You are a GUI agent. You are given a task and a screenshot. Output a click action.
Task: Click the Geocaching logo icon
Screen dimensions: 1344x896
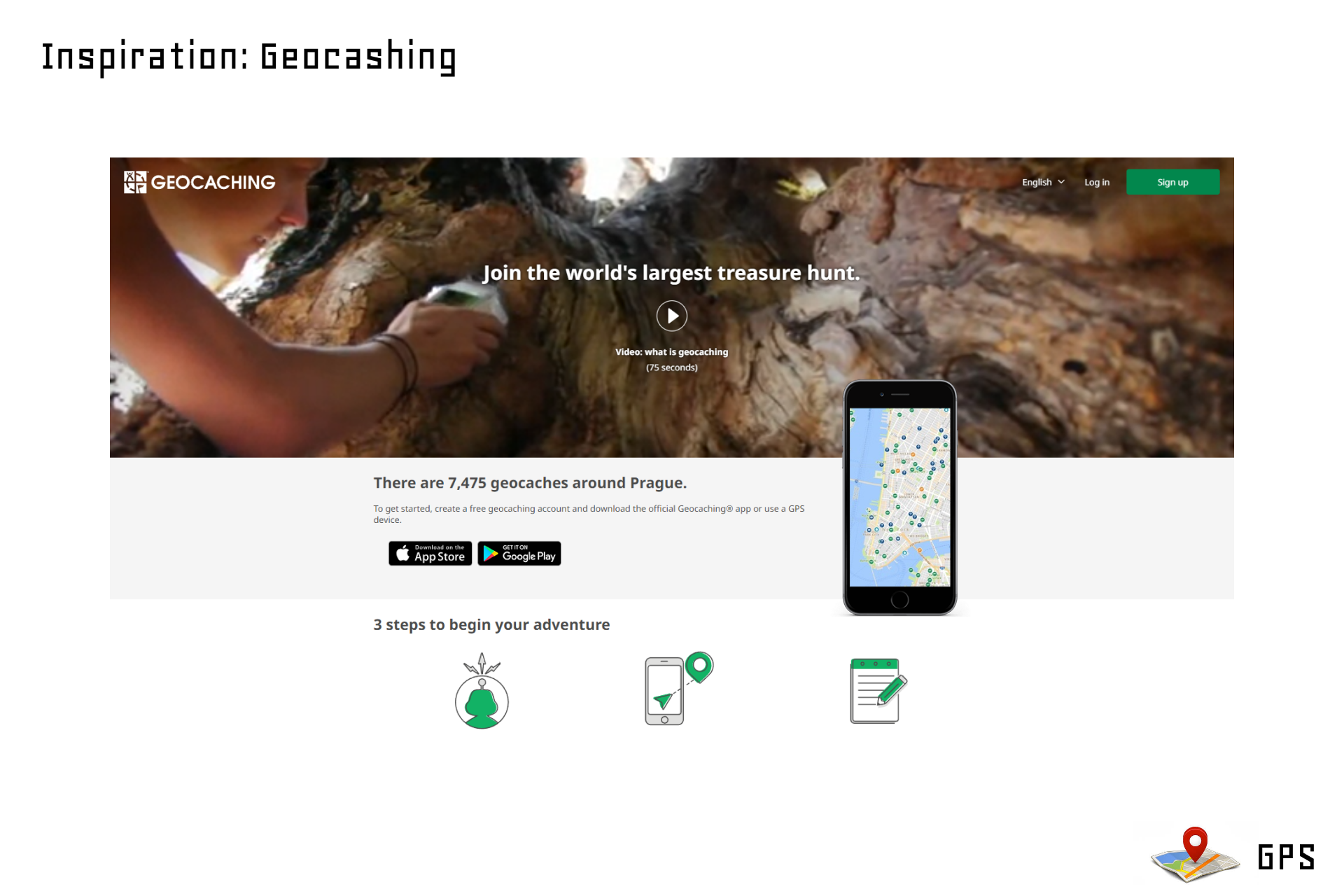tap(135, 182)
